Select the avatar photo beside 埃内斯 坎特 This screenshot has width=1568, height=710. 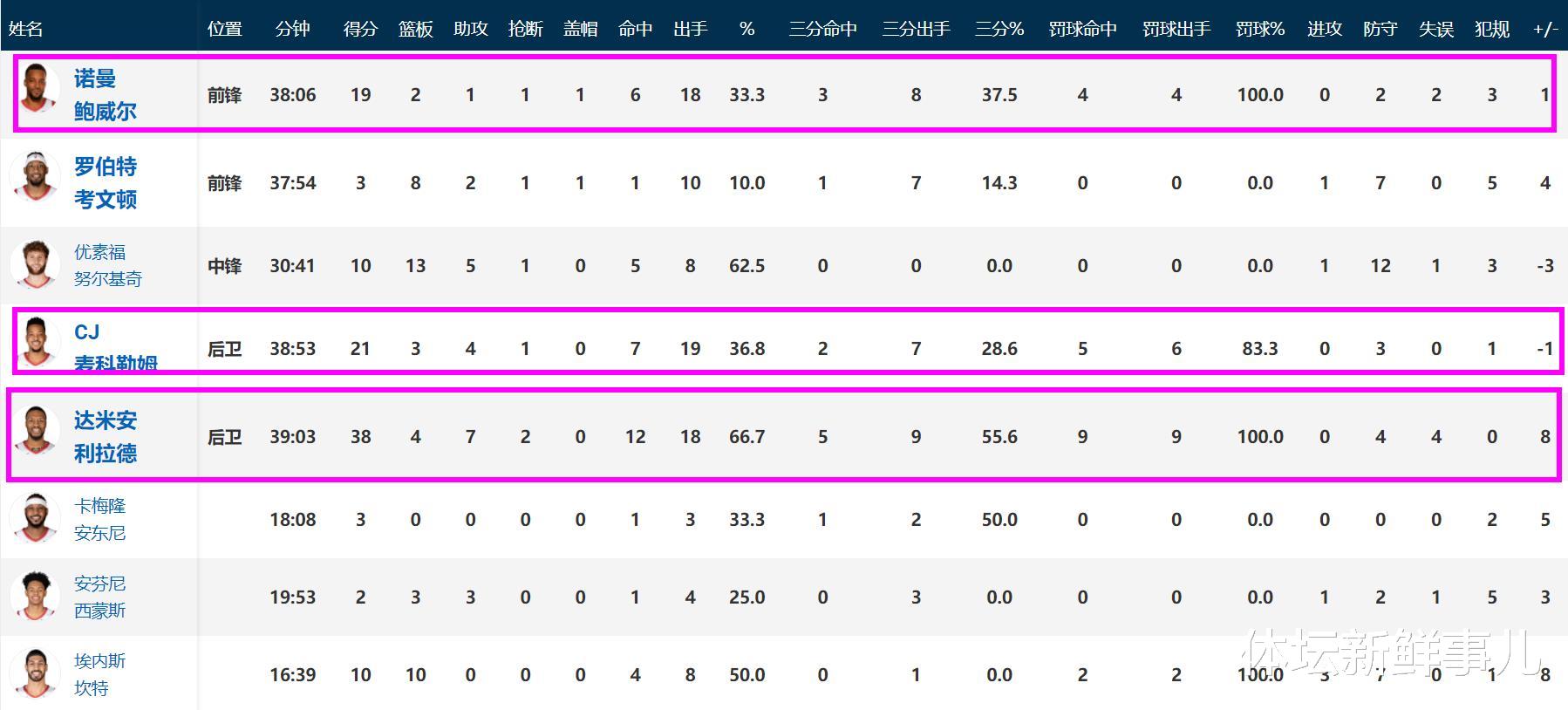coord(35,674)
